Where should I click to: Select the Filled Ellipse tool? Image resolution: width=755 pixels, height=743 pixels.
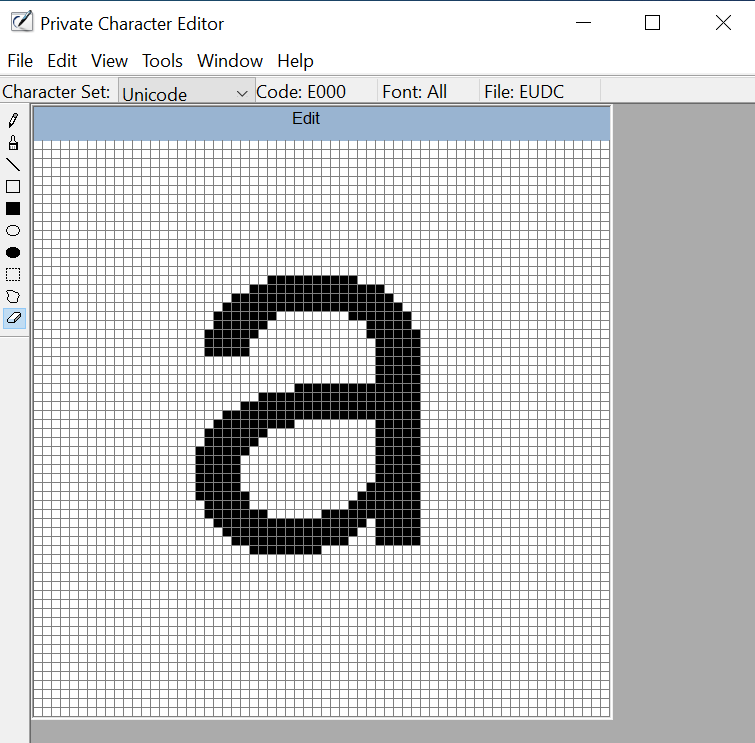coord(13,253)
